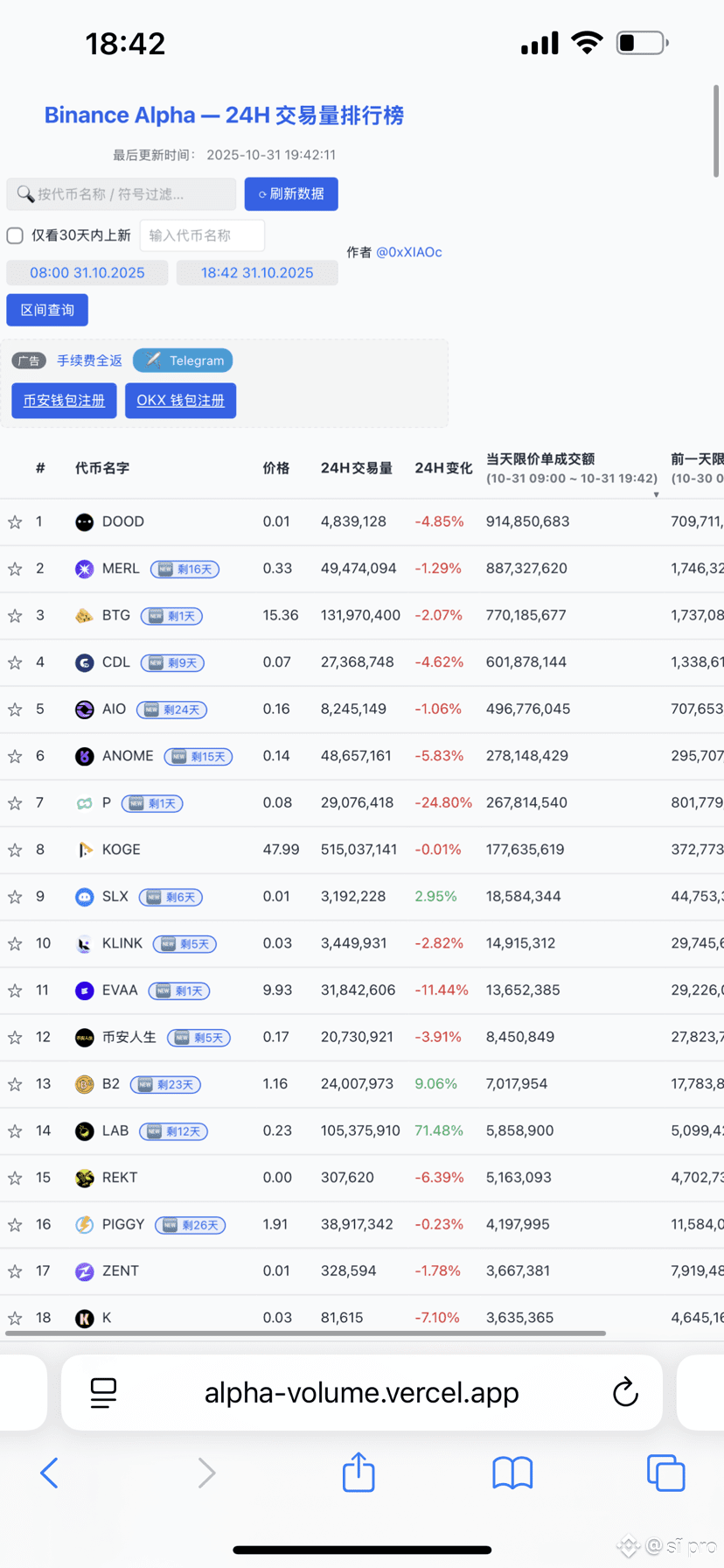724x1568 pixels.
Task: Click KOGE volume 515,037,141
Action: 359,850
